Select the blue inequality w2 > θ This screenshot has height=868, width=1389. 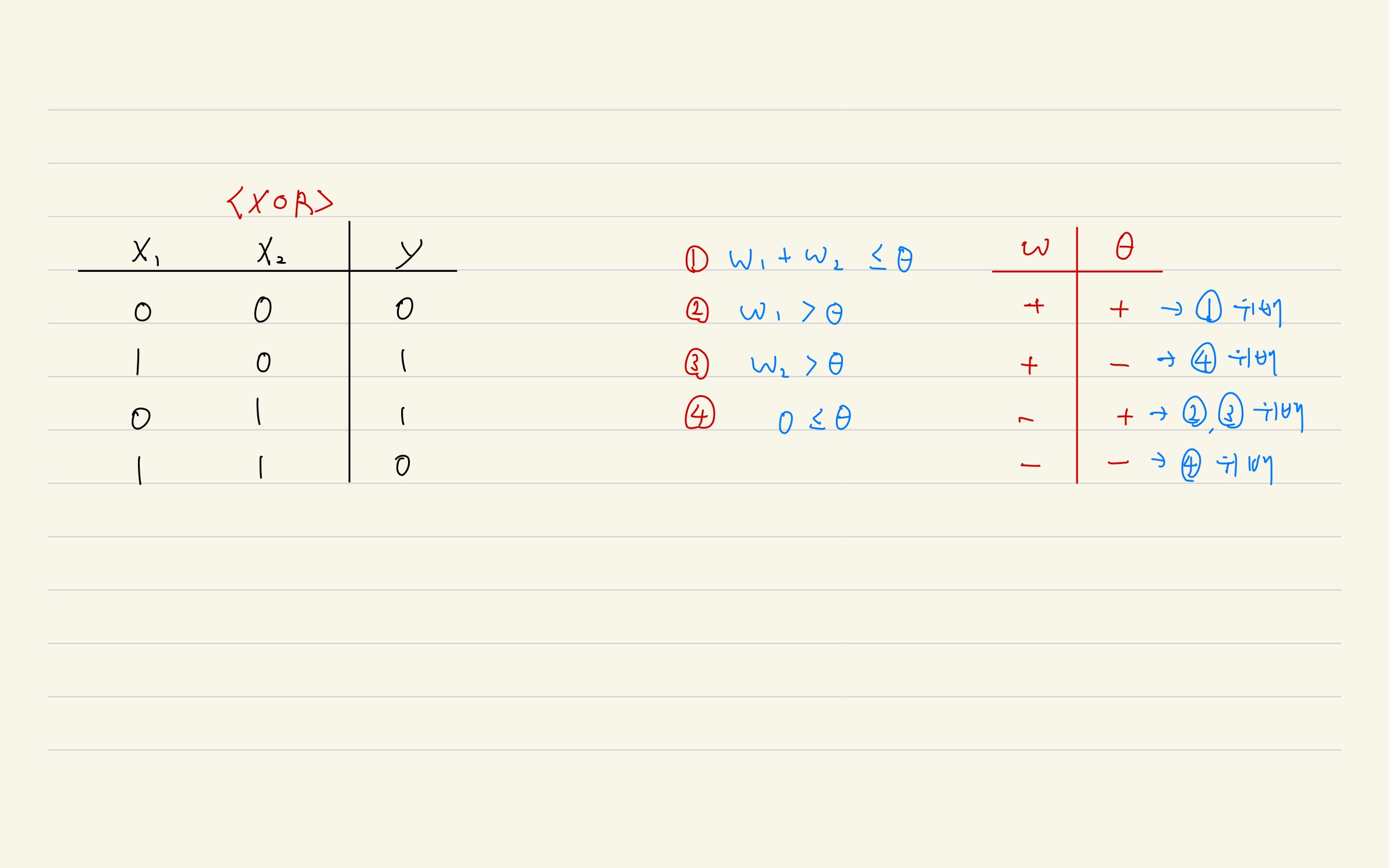797,365
